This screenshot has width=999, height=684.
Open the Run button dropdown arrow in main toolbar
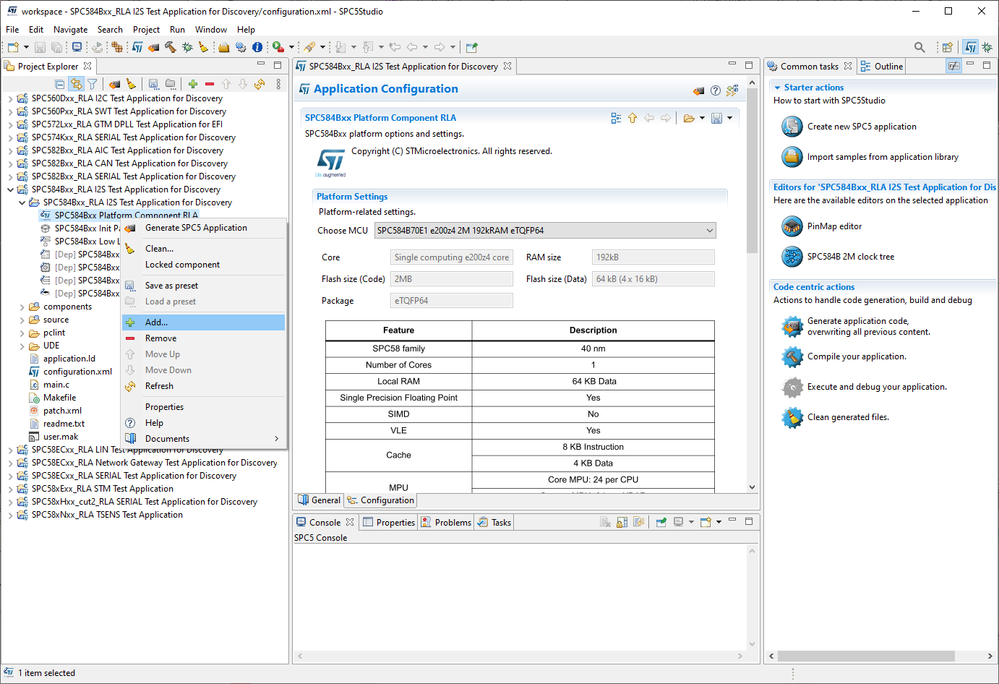[291, 47]
